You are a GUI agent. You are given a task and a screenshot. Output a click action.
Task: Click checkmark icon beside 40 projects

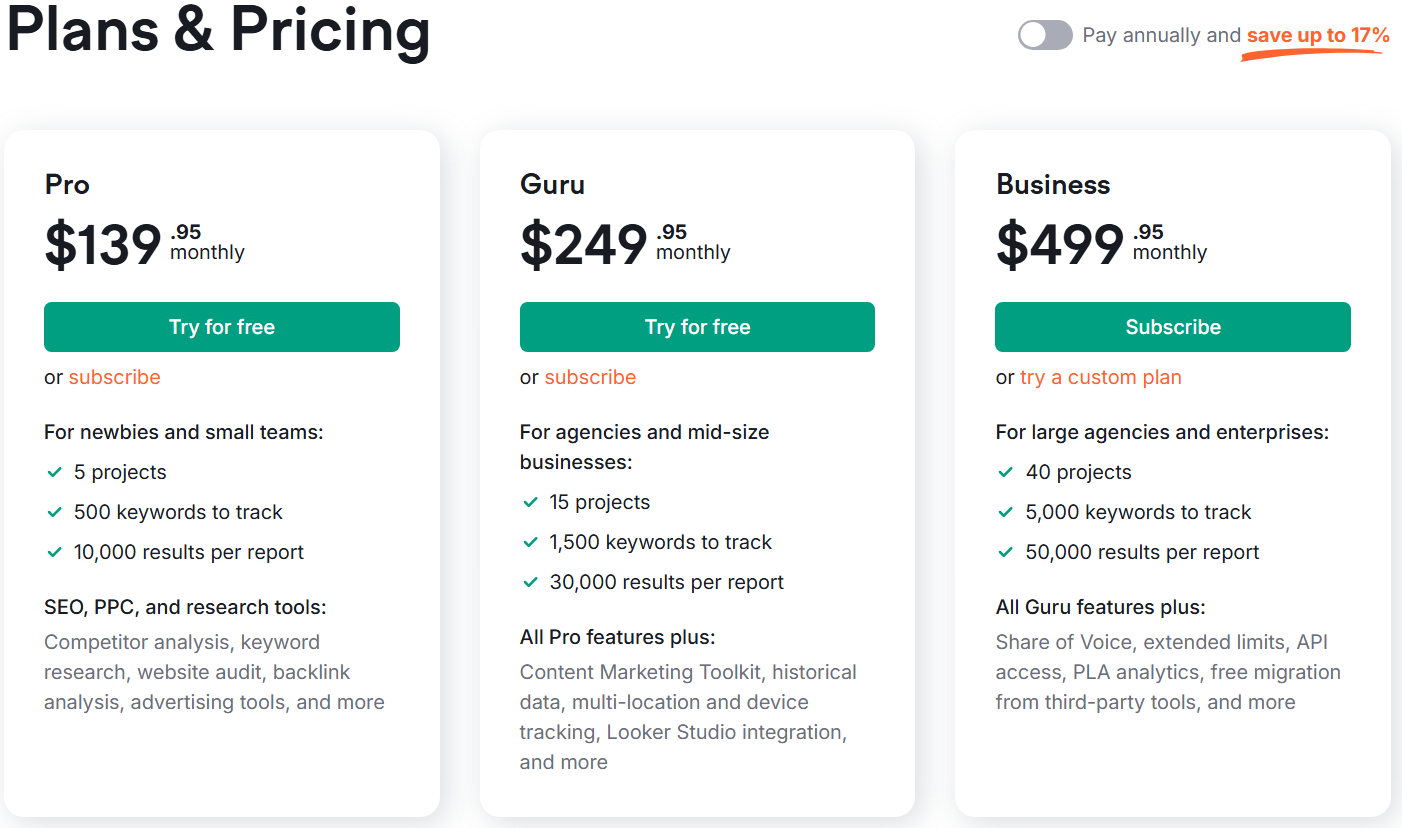[1007, 472]
